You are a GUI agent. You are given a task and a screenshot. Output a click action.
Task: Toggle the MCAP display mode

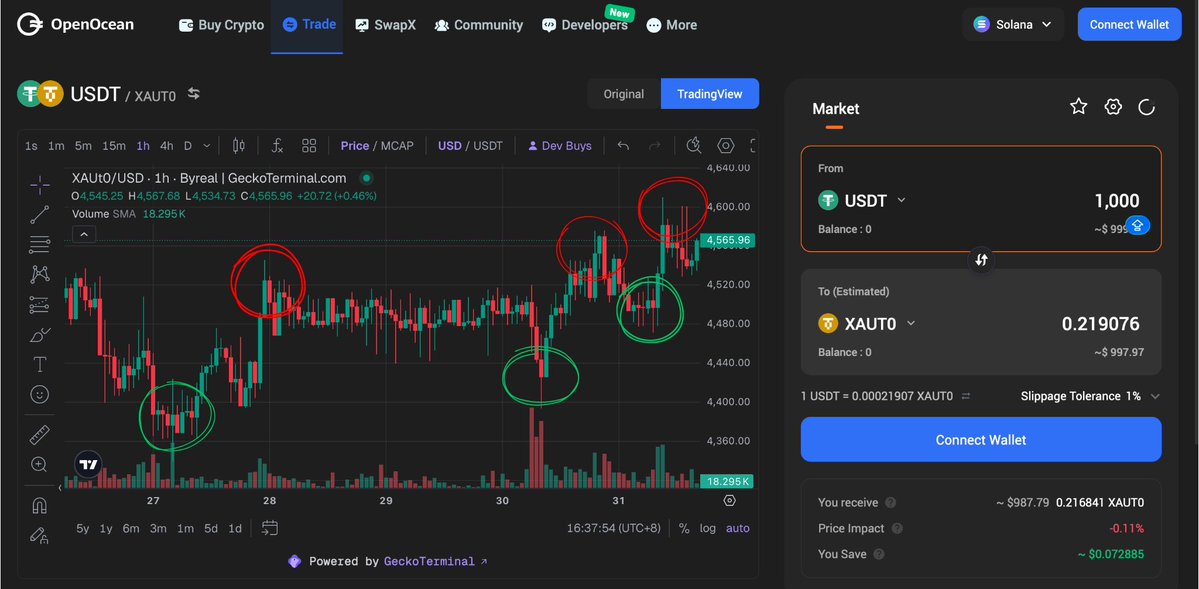[x=397, y=145]
